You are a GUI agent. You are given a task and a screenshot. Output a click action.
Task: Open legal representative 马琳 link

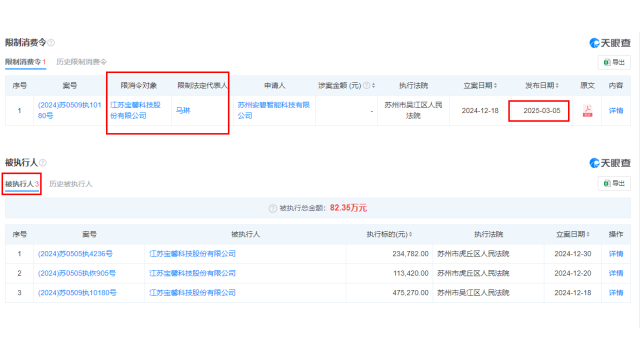183,111
